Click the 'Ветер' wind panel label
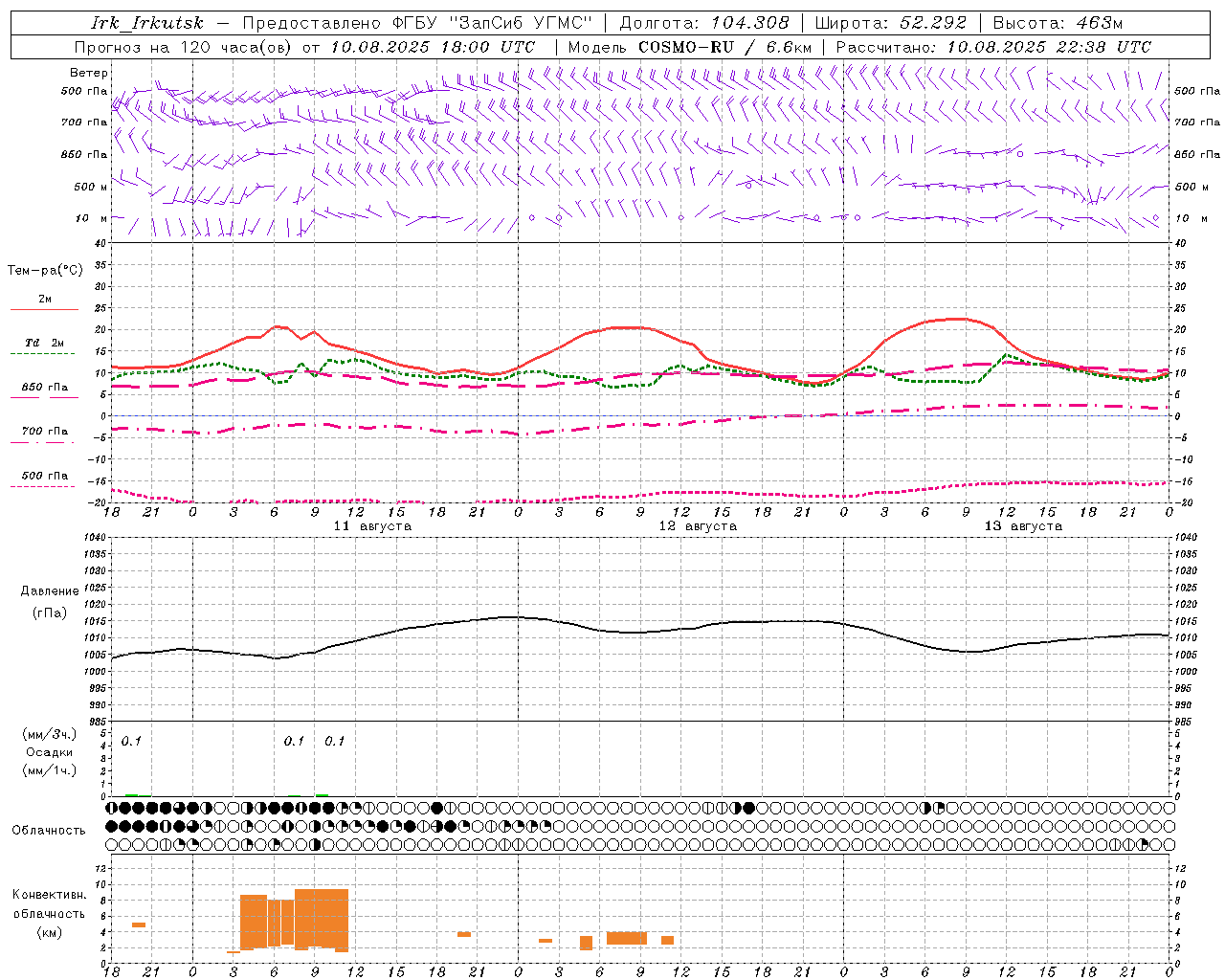 pyautogui.click(x=89, y=73)
